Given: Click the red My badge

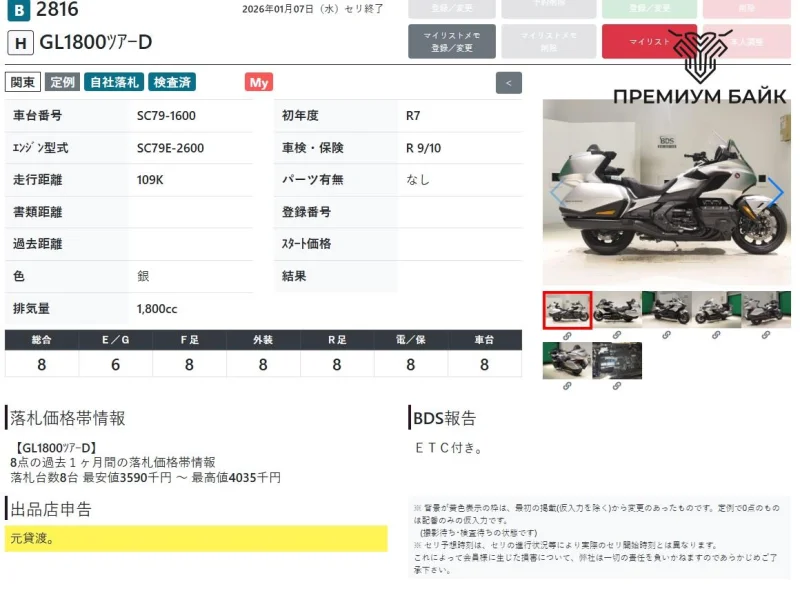Looking at the screenshot, I should (258, 82).
